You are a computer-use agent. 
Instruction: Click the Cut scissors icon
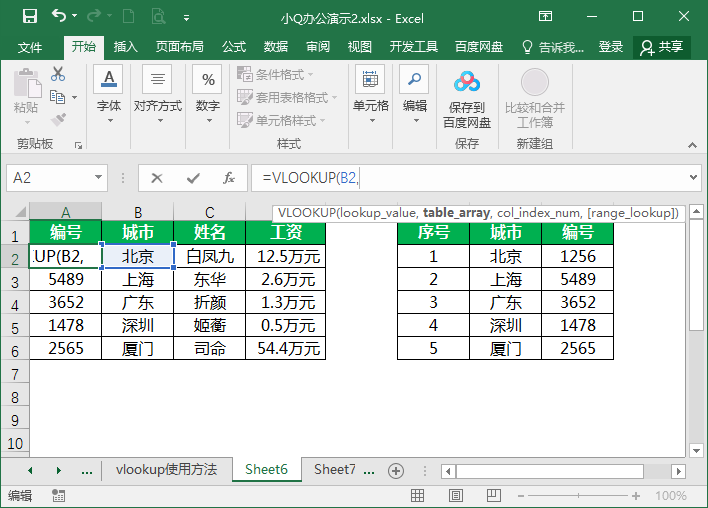click(x=58, y=74)
